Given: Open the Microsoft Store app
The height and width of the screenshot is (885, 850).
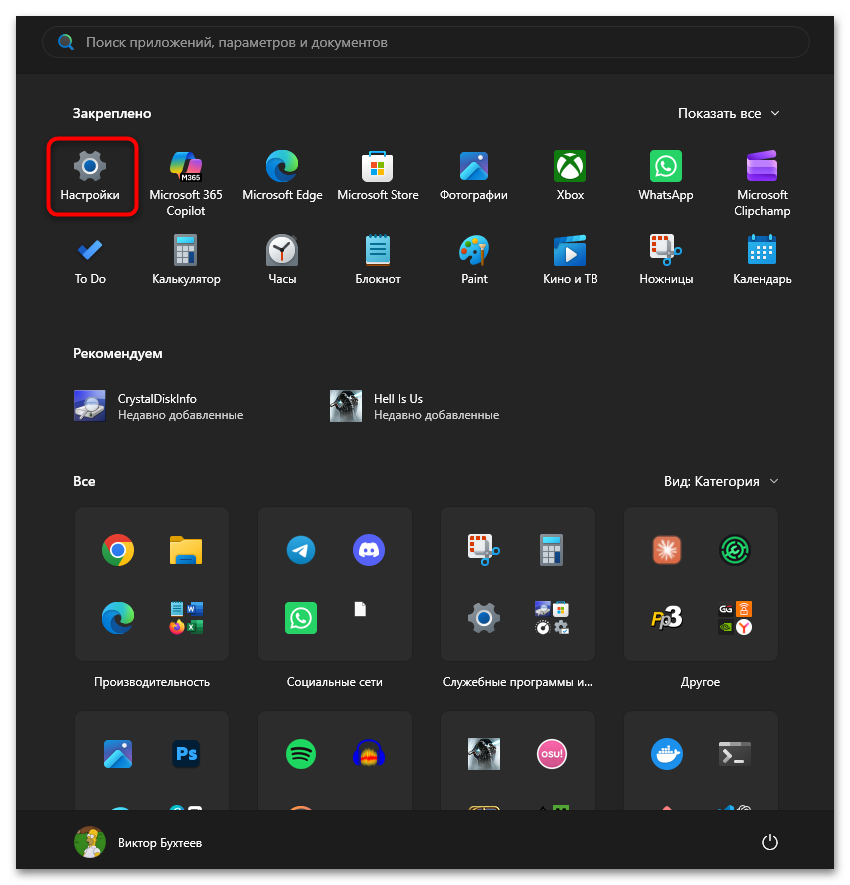Looking at the screenshot, I should 378,176.
